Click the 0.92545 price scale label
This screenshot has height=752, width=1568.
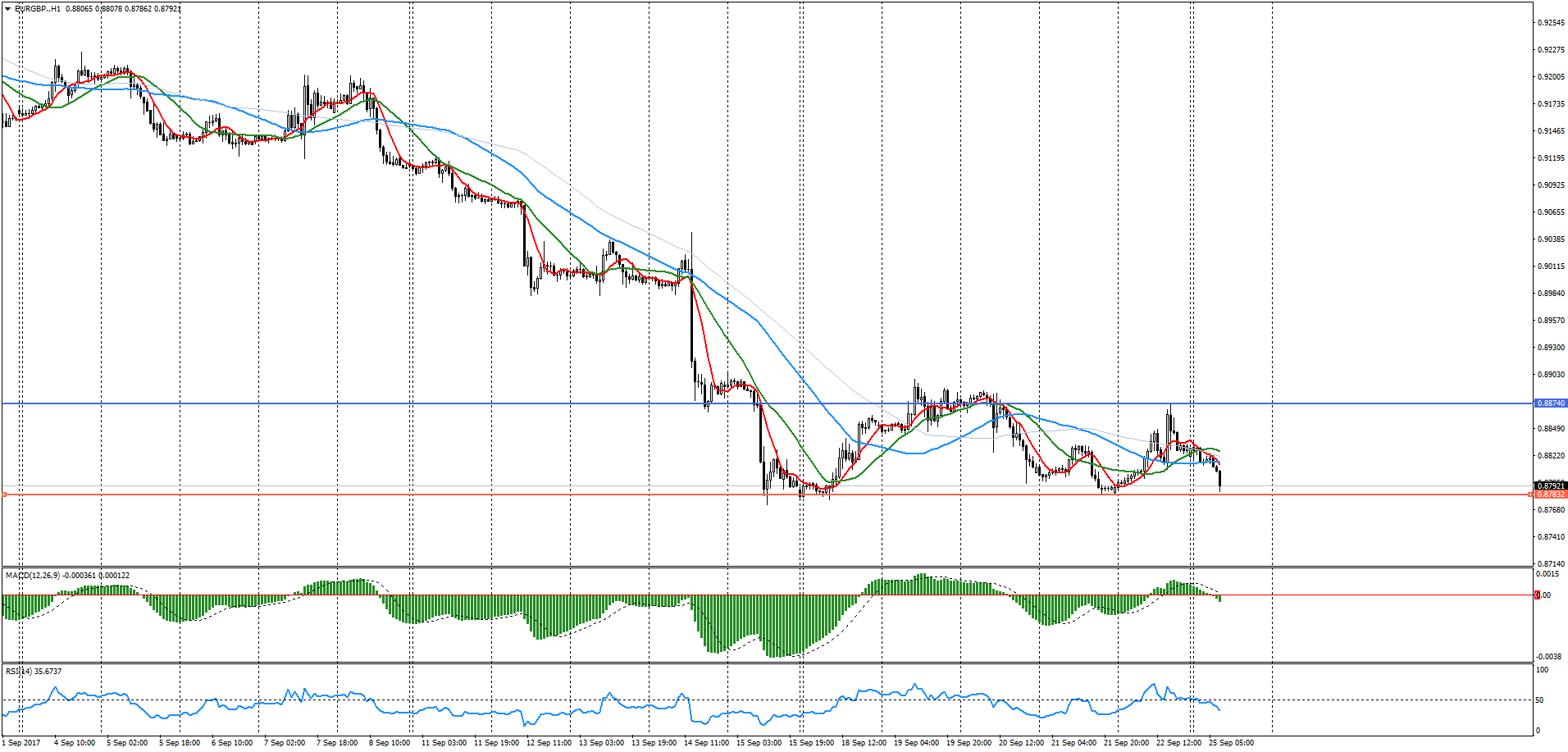1550,23
